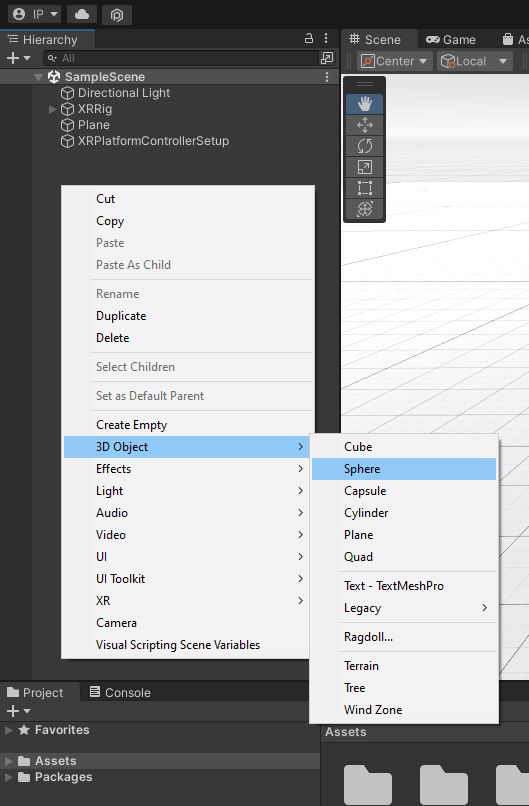Open the Unity package manager hexagon icon
The width and height of the screenshot is (529, 806).
(x=117, y=14)
